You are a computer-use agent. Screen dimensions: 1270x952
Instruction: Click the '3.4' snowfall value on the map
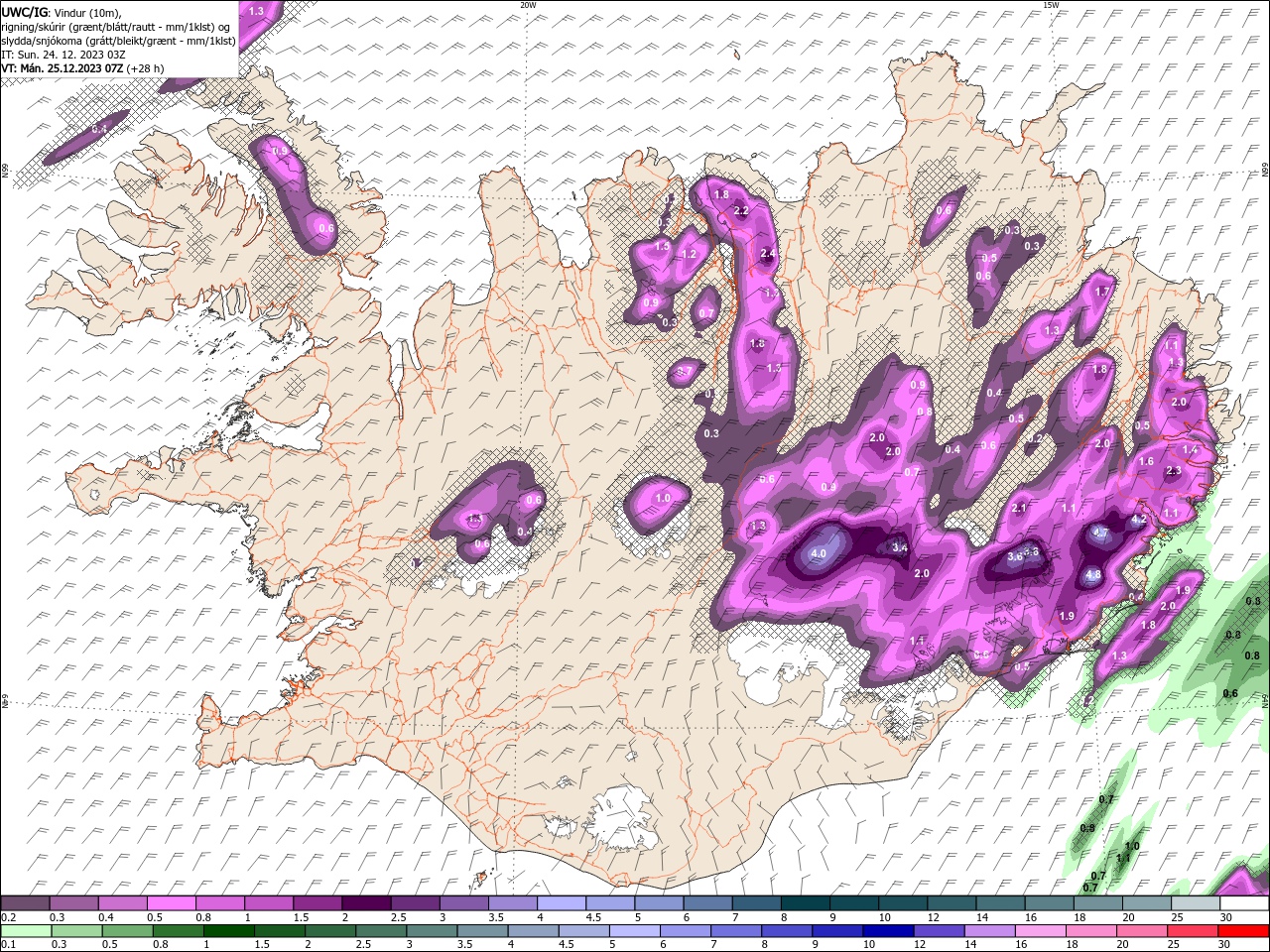[x=900, y=547]
